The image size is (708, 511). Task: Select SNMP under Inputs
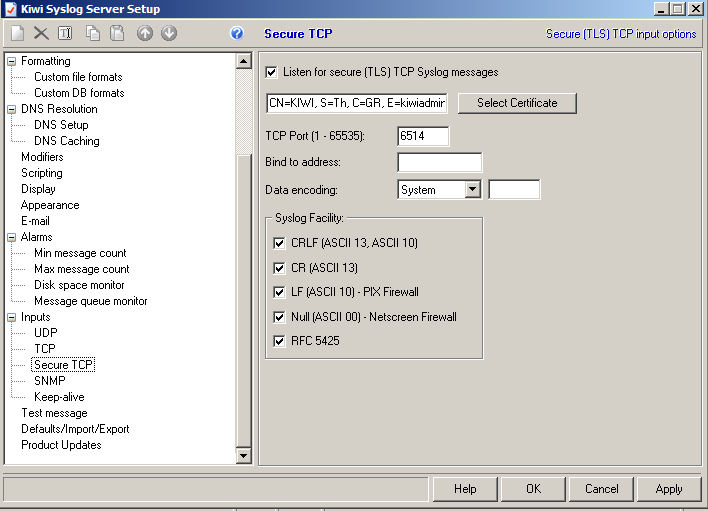coord(50,381)
